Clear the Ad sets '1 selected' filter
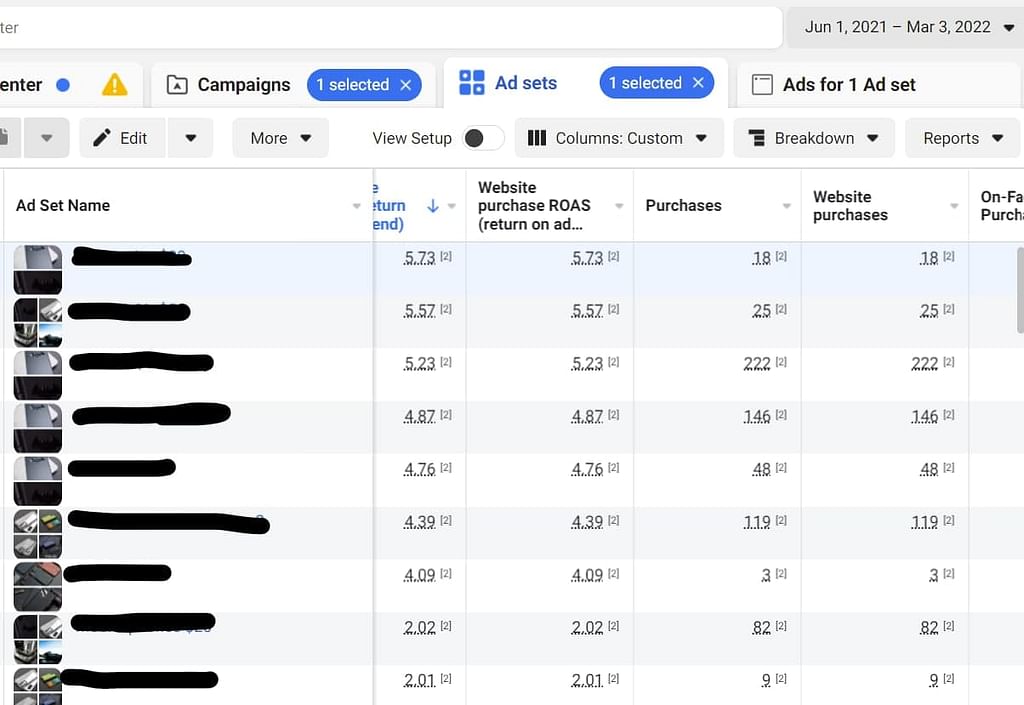Viewport: 1024px width, 705px height. coord(698,83)
